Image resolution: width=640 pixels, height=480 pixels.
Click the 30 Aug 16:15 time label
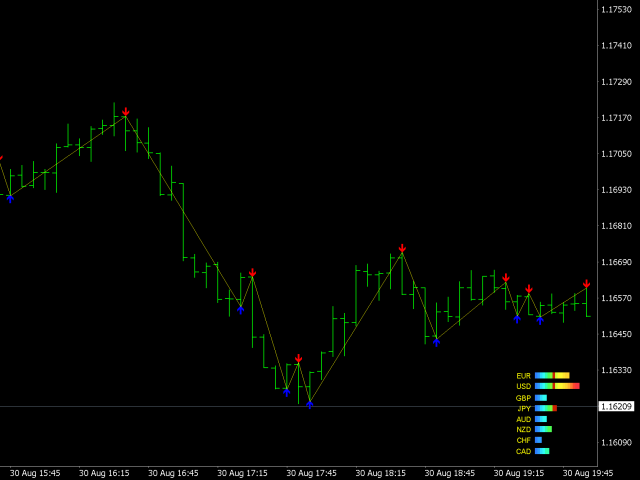pyautogui.click(x=104, y=473)
